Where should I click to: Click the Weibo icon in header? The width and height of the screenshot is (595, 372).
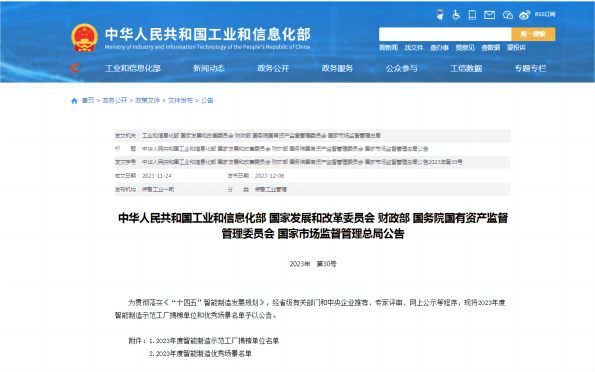(x=524, y=15)
